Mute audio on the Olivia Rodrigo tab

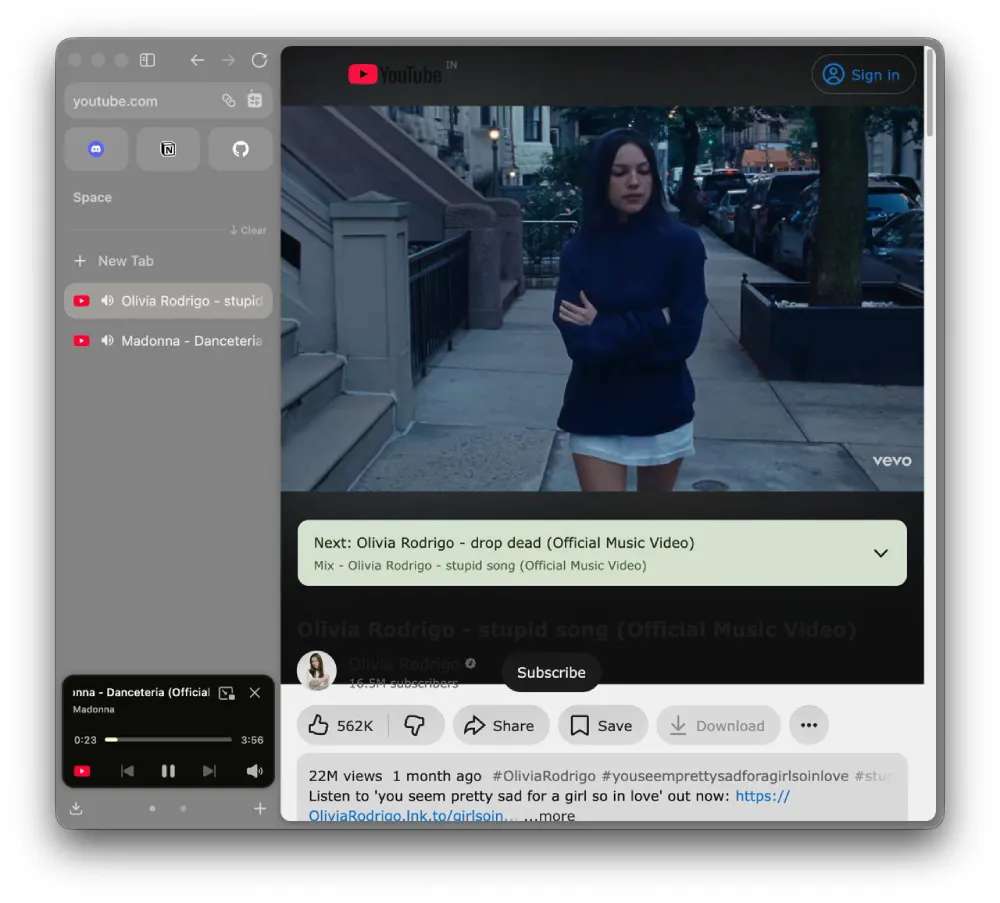[x=107, y=300]
